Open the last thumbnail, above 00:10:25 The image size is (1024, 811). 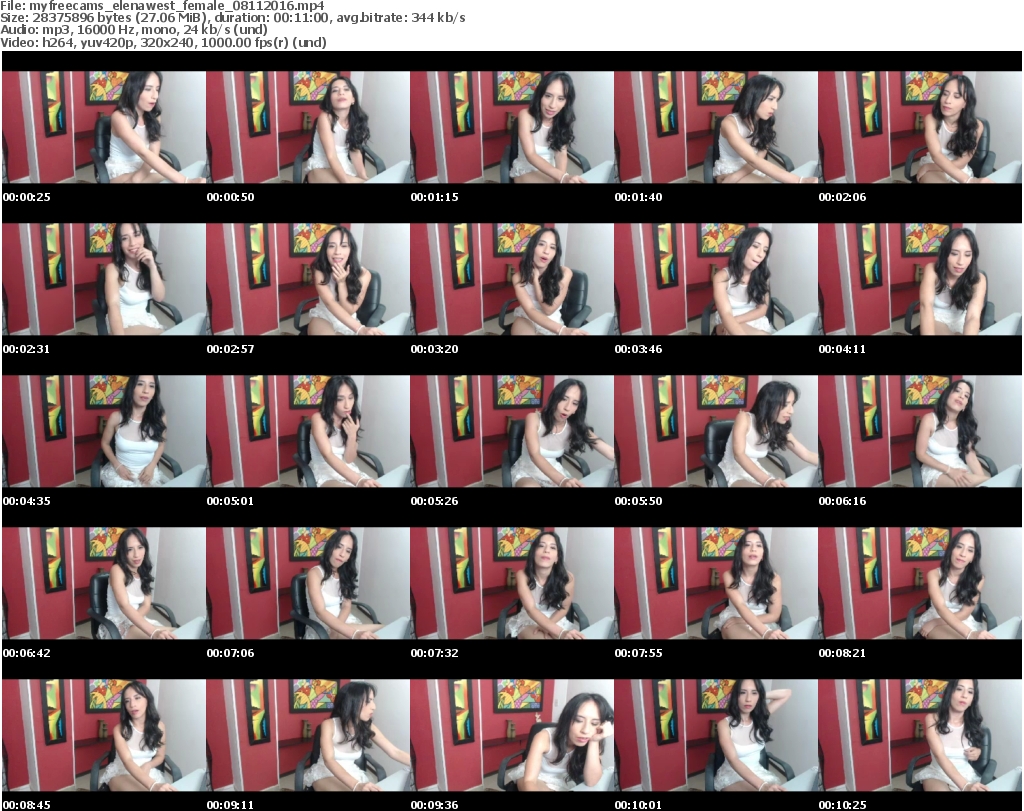pyautogui.click(x=920, y=735)
